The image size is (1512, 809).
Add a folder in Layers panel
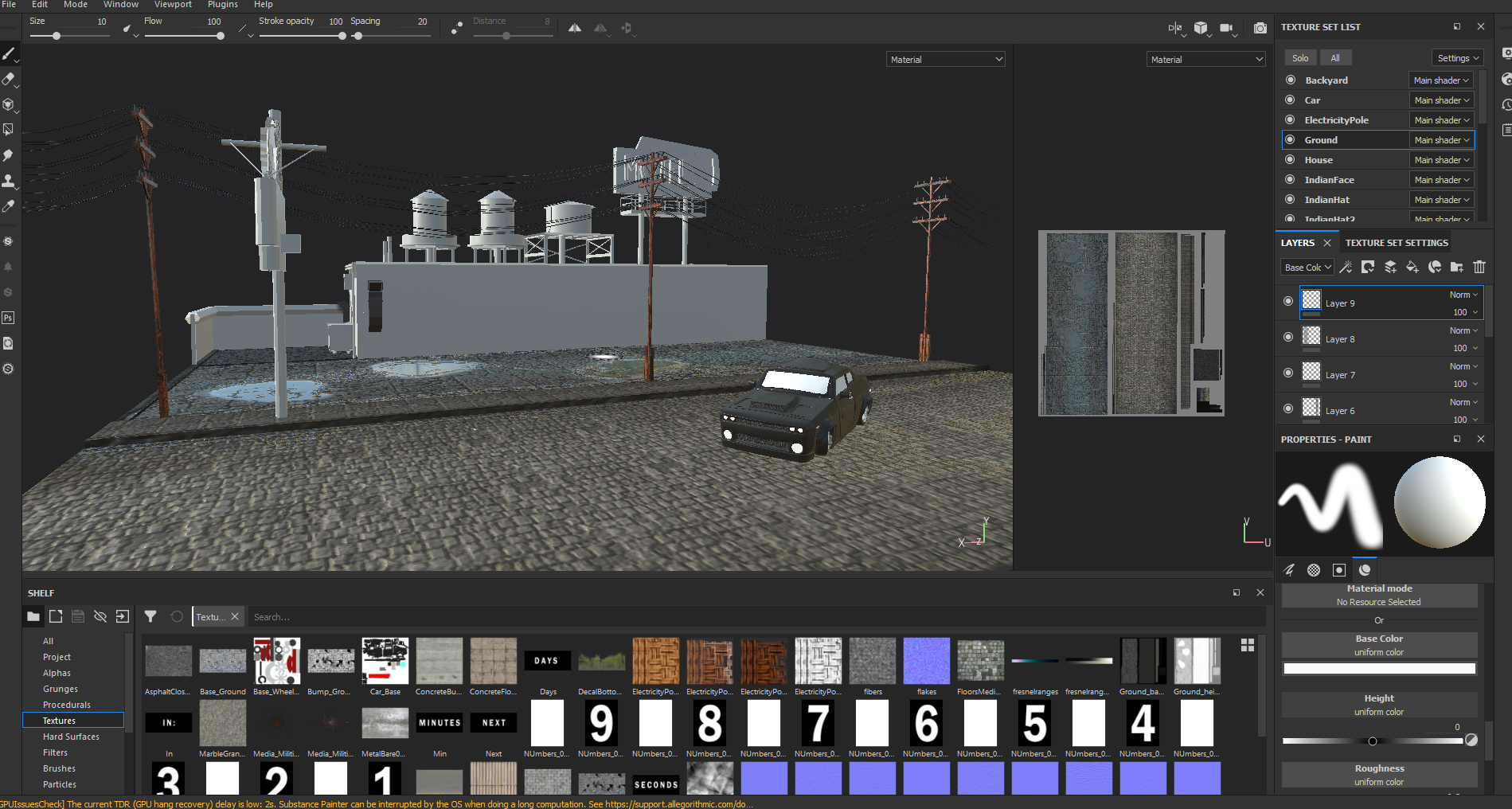pyautogui.click(x=1457, y=268)
